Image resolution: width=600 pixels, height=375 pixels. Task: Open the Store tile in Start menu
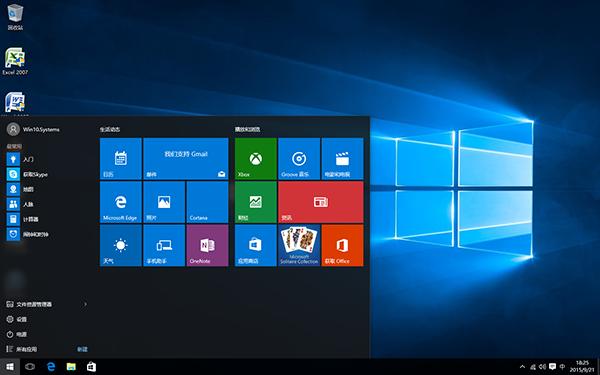pyautogui.click(x=256, y=245)
